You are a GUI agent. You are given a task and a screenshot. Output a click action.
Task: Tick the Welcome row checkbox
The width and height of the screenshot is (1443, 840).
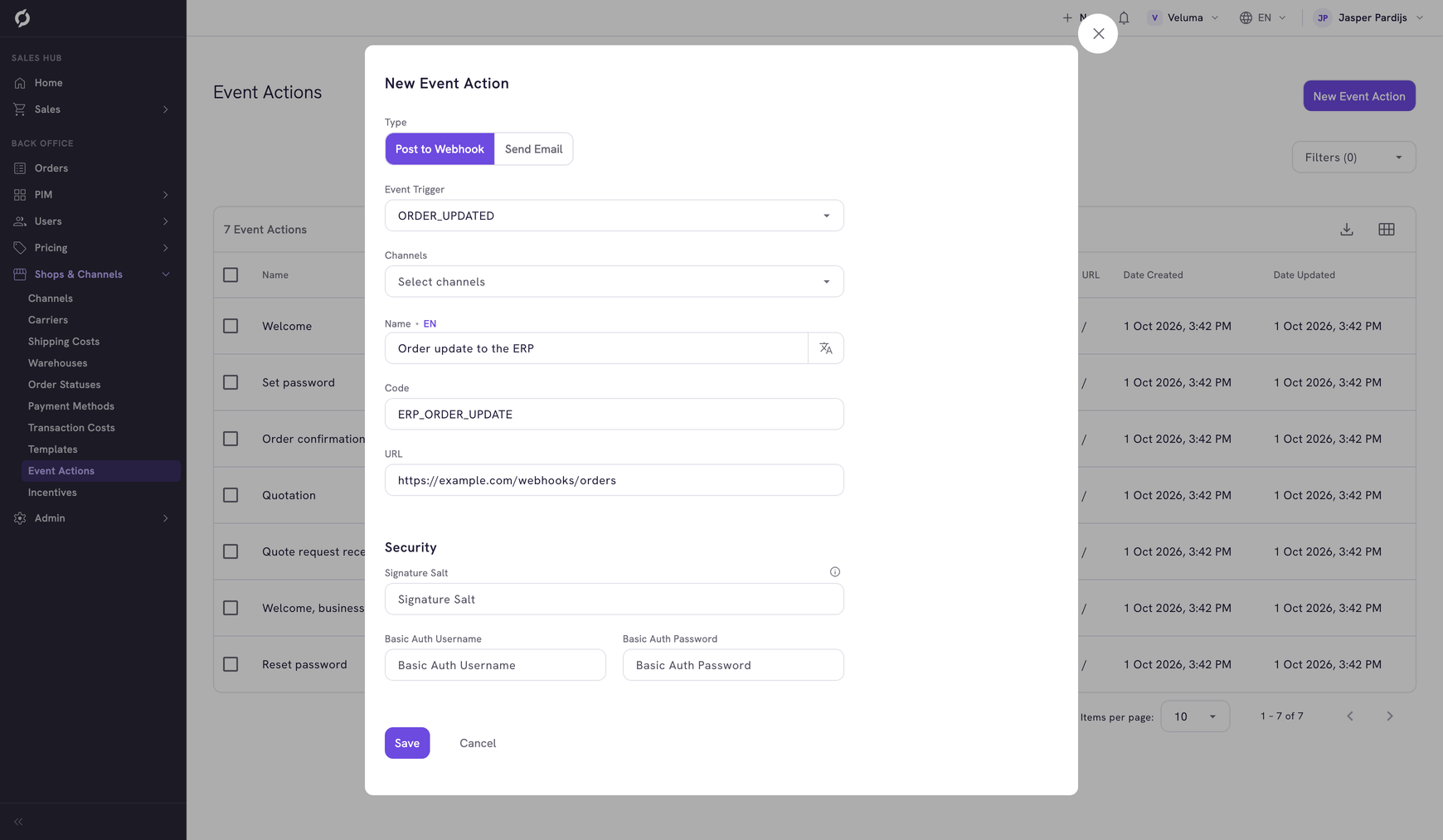pyautogui.click(x=231, y=326)
